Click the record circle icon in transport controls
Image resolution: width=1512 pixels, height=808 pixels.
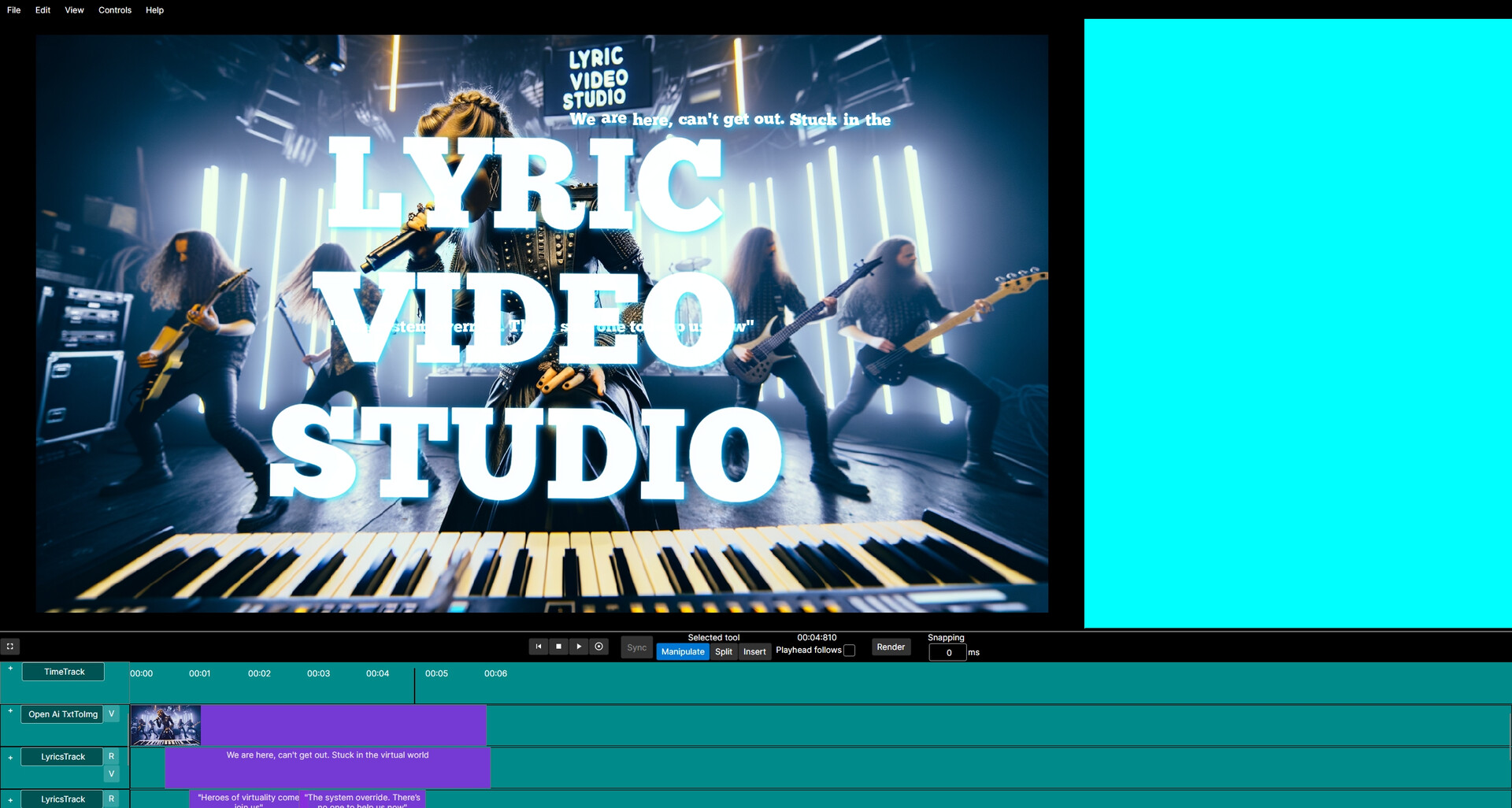(599, 646)
